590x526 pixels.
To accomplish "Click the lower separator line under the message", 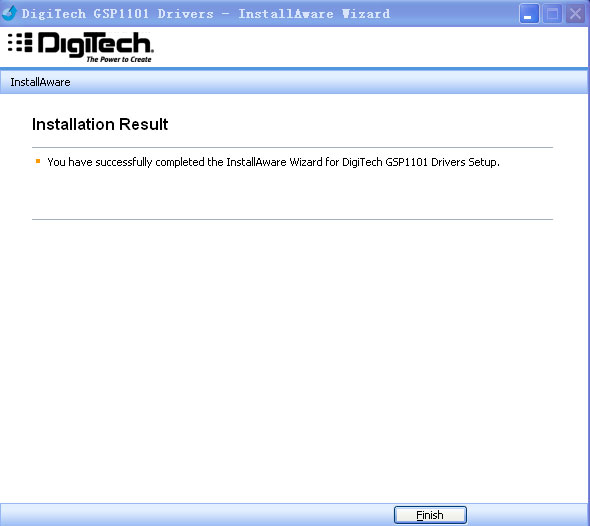I will pyautogui.click(x=292, y=219).
